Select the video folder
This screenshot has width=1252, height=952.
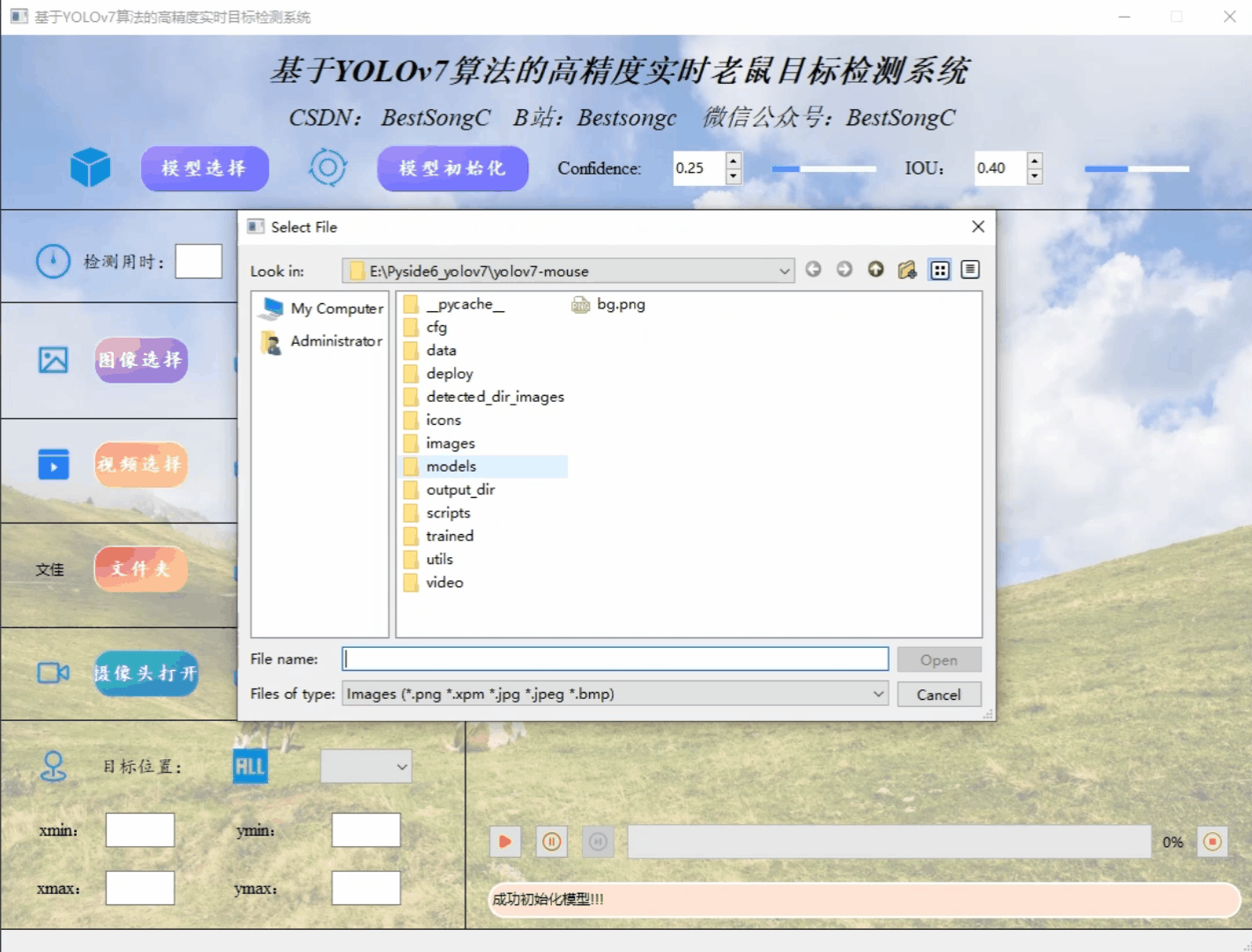pyautogui.click(x=434, y=583)
